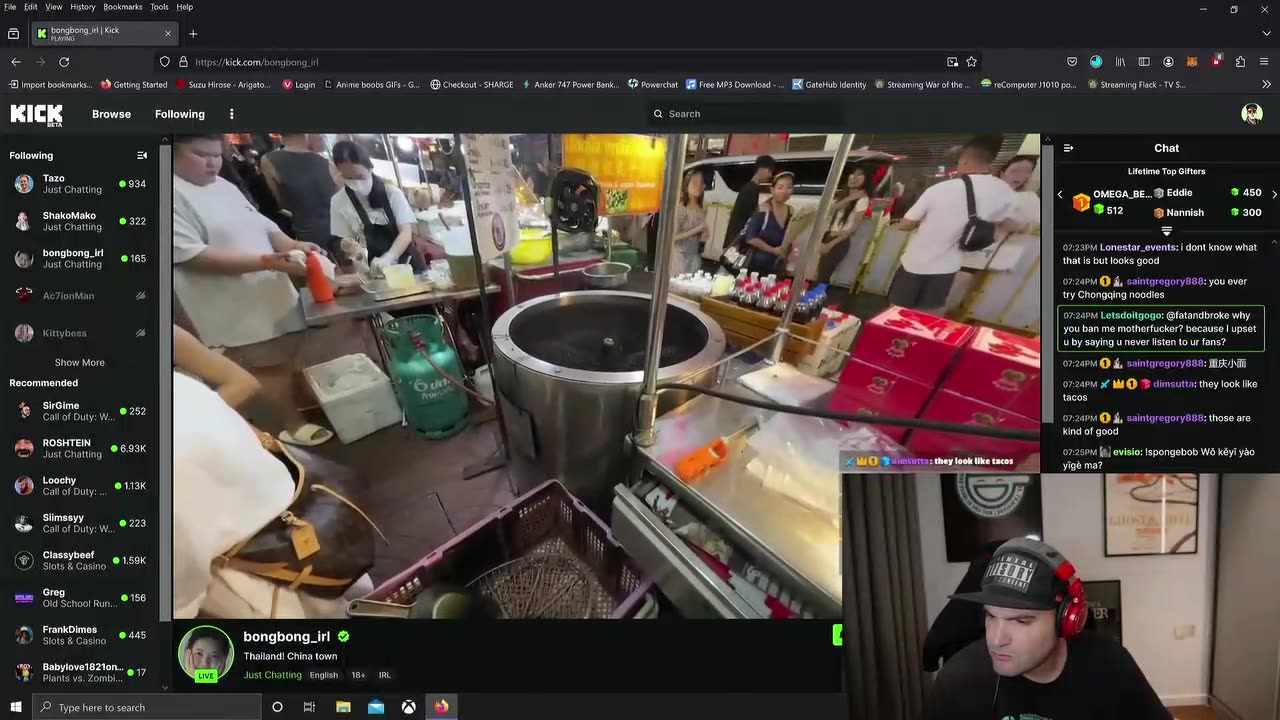Toggle Firefox sidebar icon

coord(1144,62)
